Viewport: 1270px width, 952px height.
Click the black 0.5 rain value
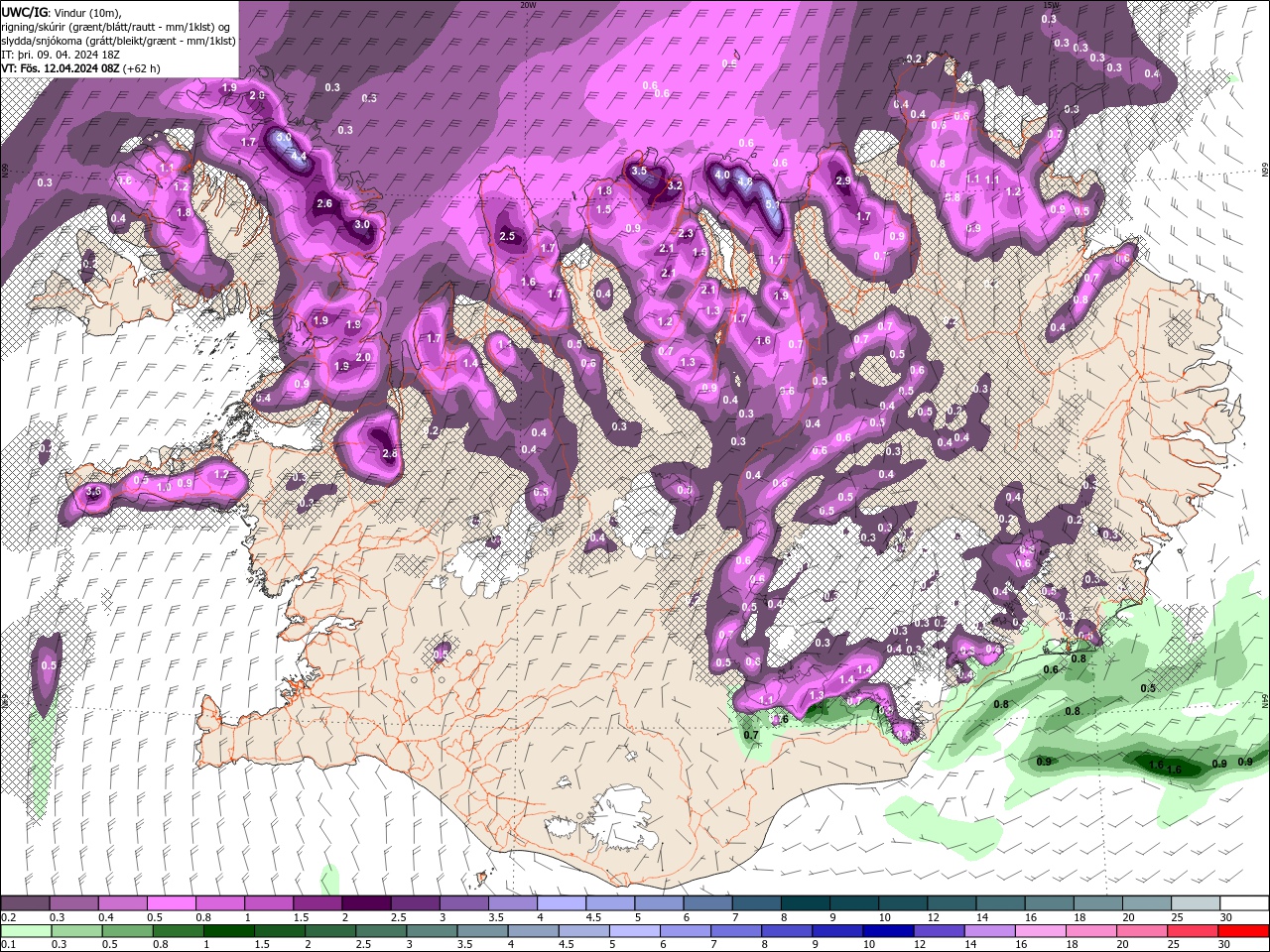click(1148, 688)
